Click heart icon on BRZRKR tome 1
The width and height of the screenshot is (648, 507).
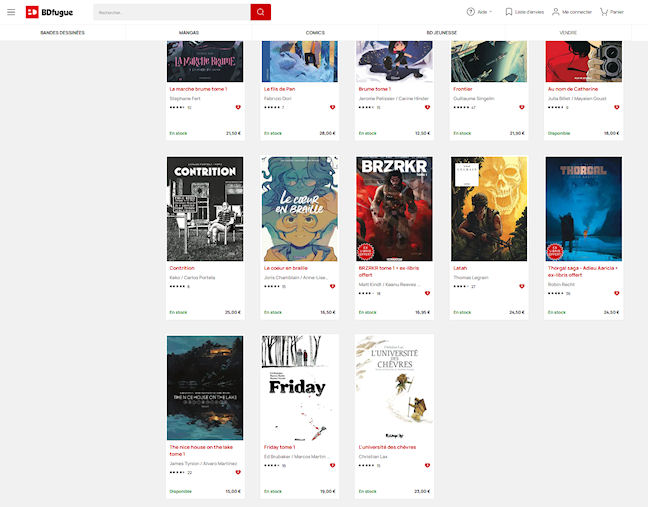(427, 293)
